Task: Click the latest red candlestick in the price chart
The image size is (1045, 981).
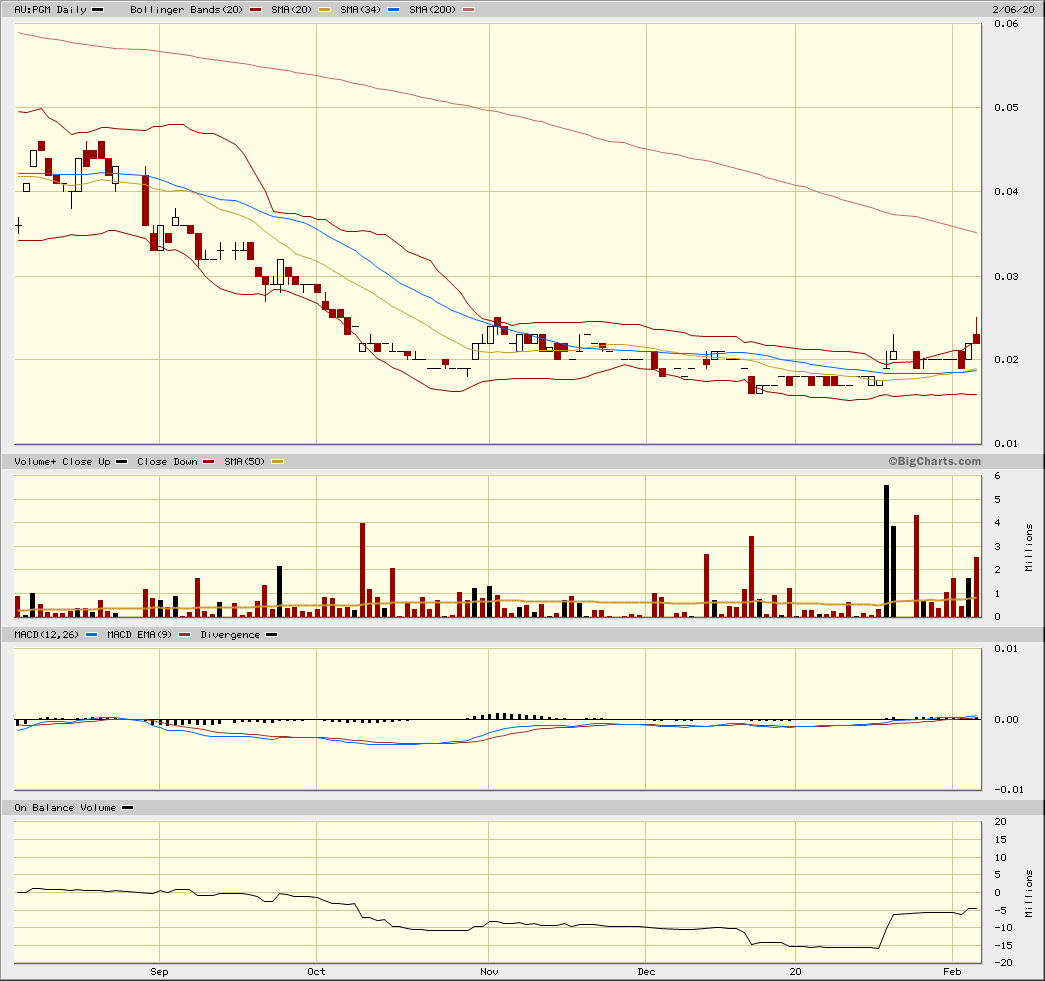Action: click(976, 339)
